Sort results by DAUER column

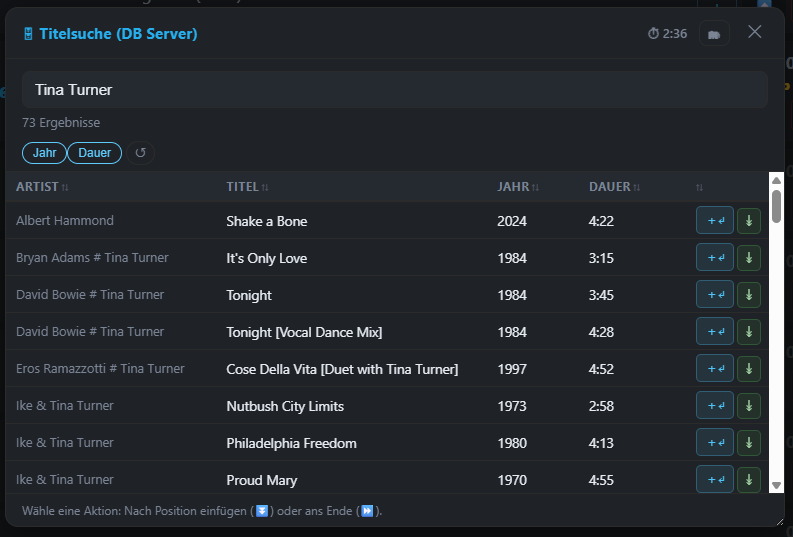tap(614, 187)
